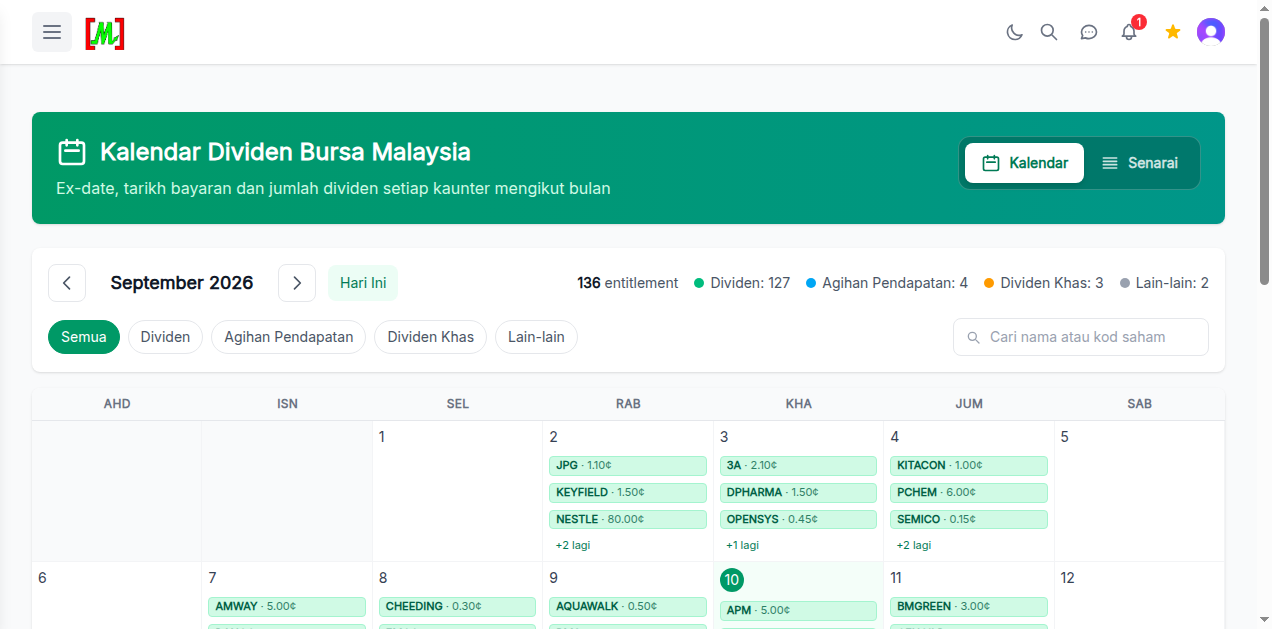The image size is (1272, 629).
Task: Expand +2 lagi under 2 September
Action: tap(573, 545)
